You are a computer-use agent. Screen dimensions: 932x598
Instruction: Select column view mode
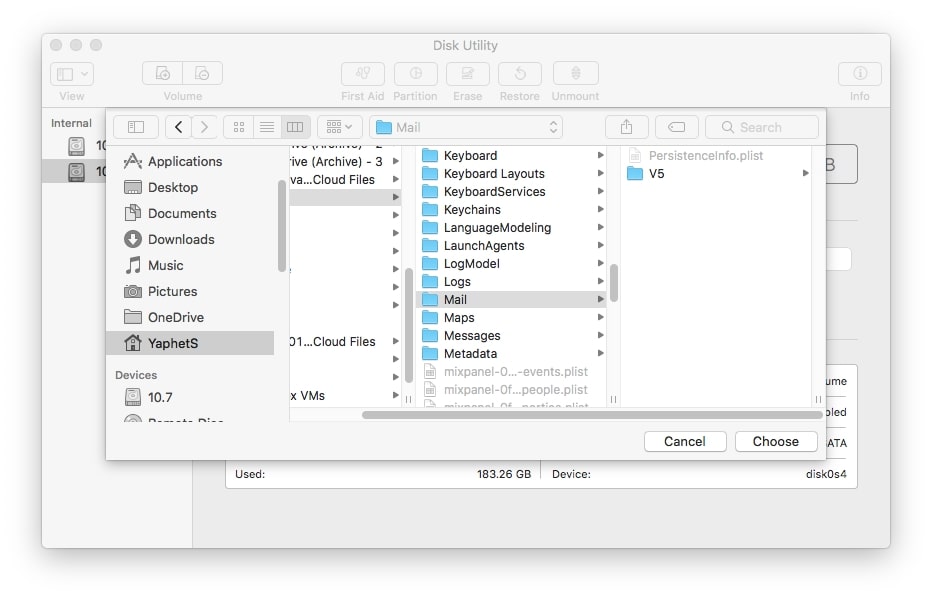tap(294, 127)
